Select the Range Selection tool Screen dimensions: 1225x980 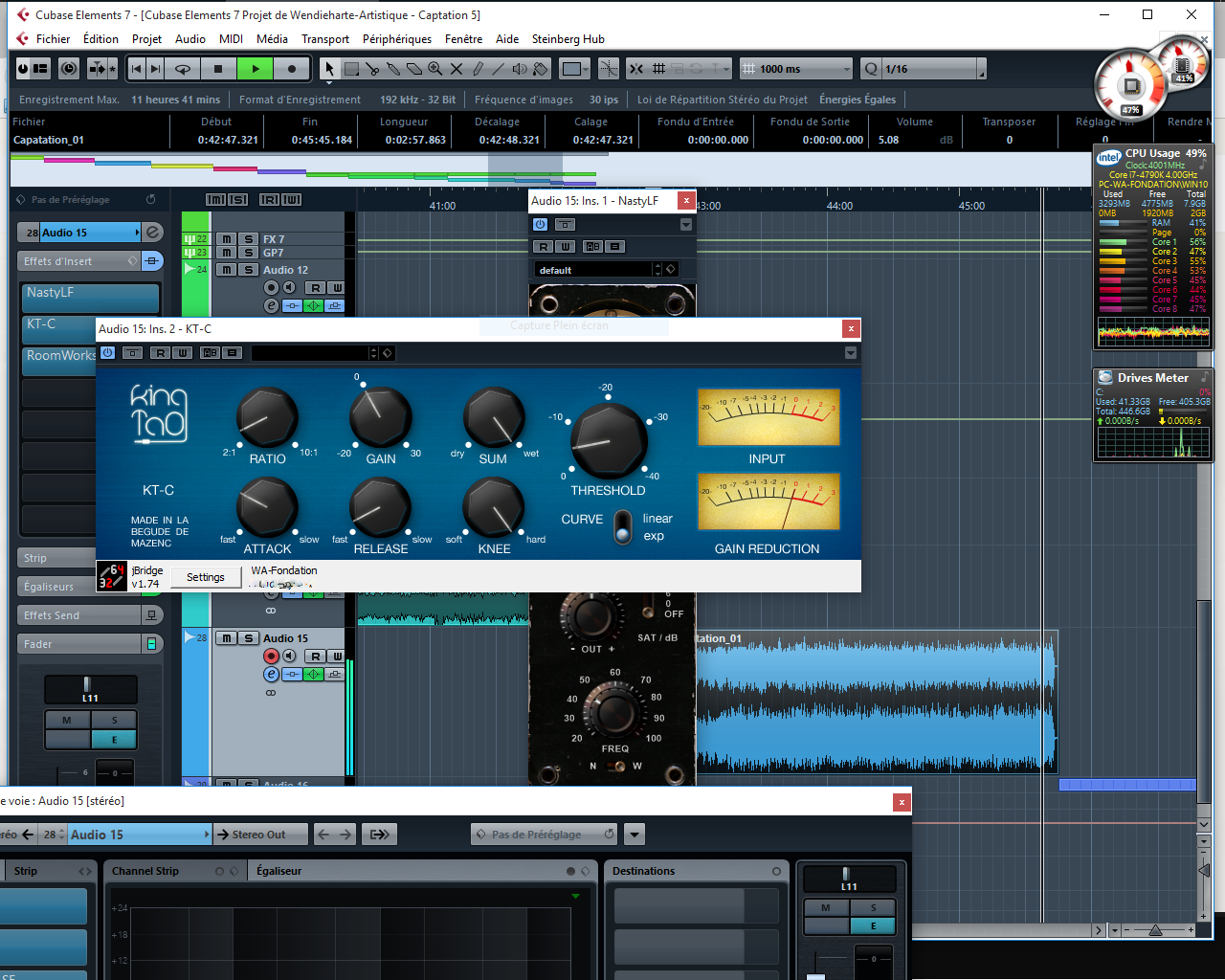click(x=351, y=69)
